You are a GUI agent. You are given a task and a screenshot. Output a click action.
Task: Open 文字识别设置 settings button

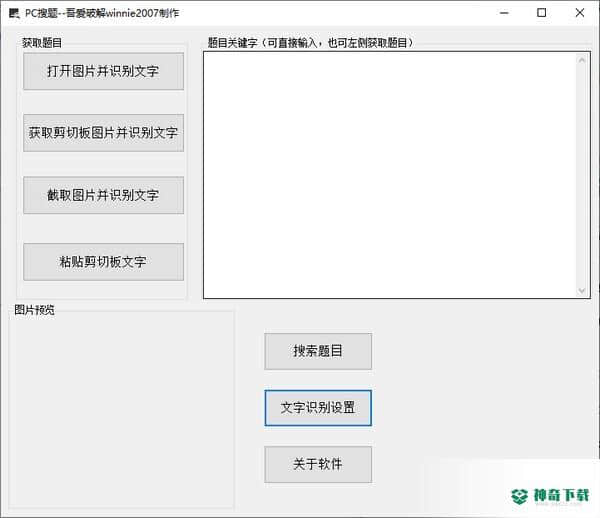pos(318,408)
